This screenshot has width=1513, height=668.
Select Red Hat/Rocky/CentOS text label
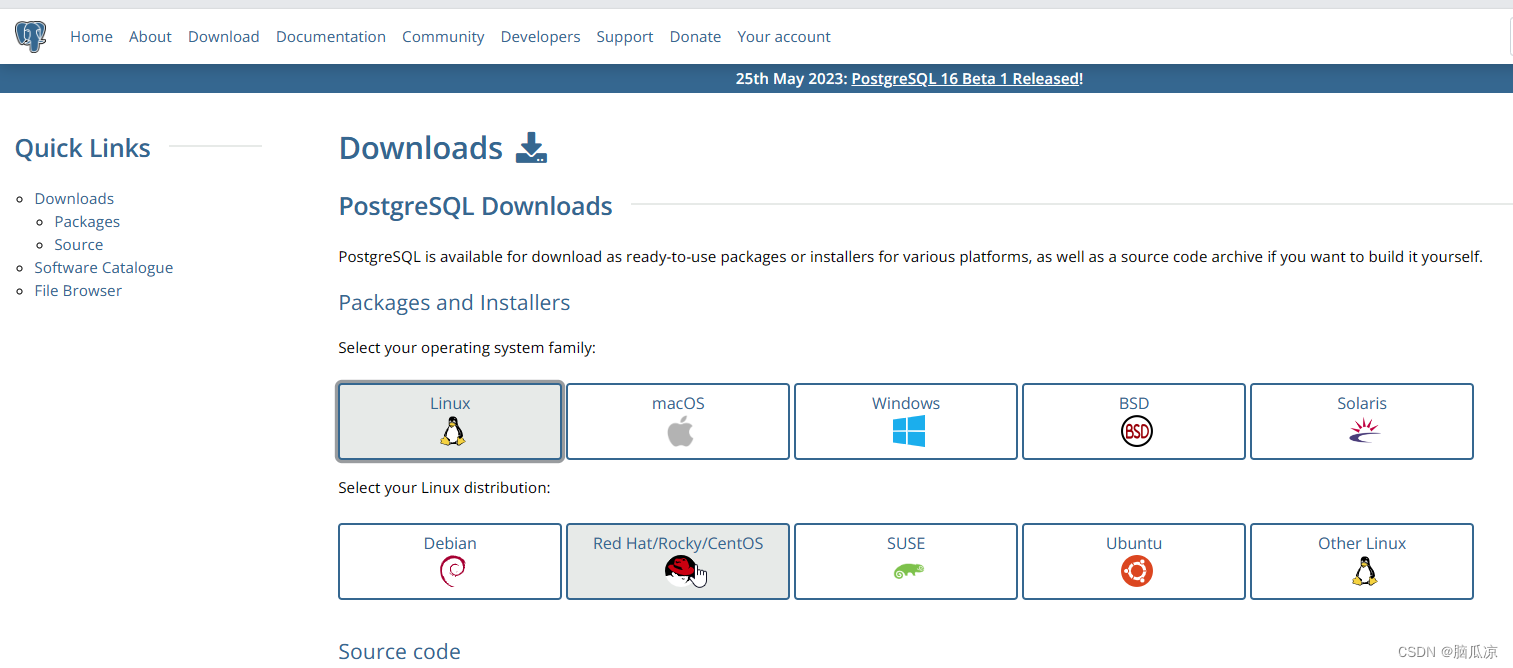(x=678, y=544)
